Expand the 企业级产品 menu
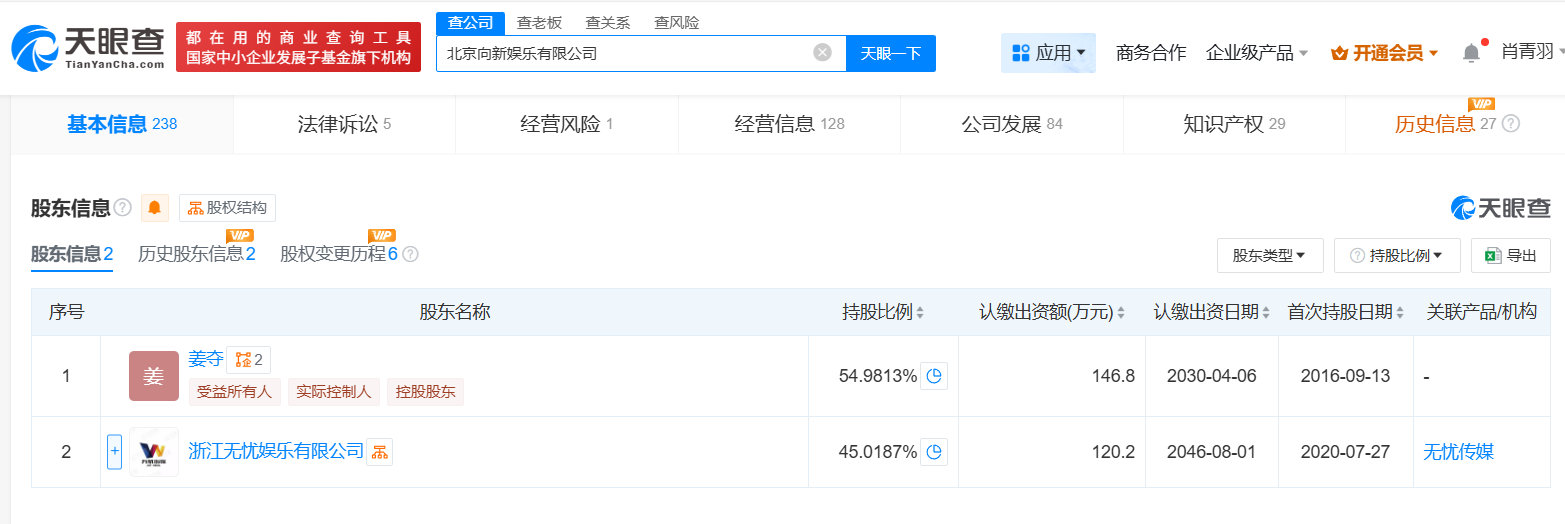Viewport: 1565px width, 524px height. [1257, 53]
